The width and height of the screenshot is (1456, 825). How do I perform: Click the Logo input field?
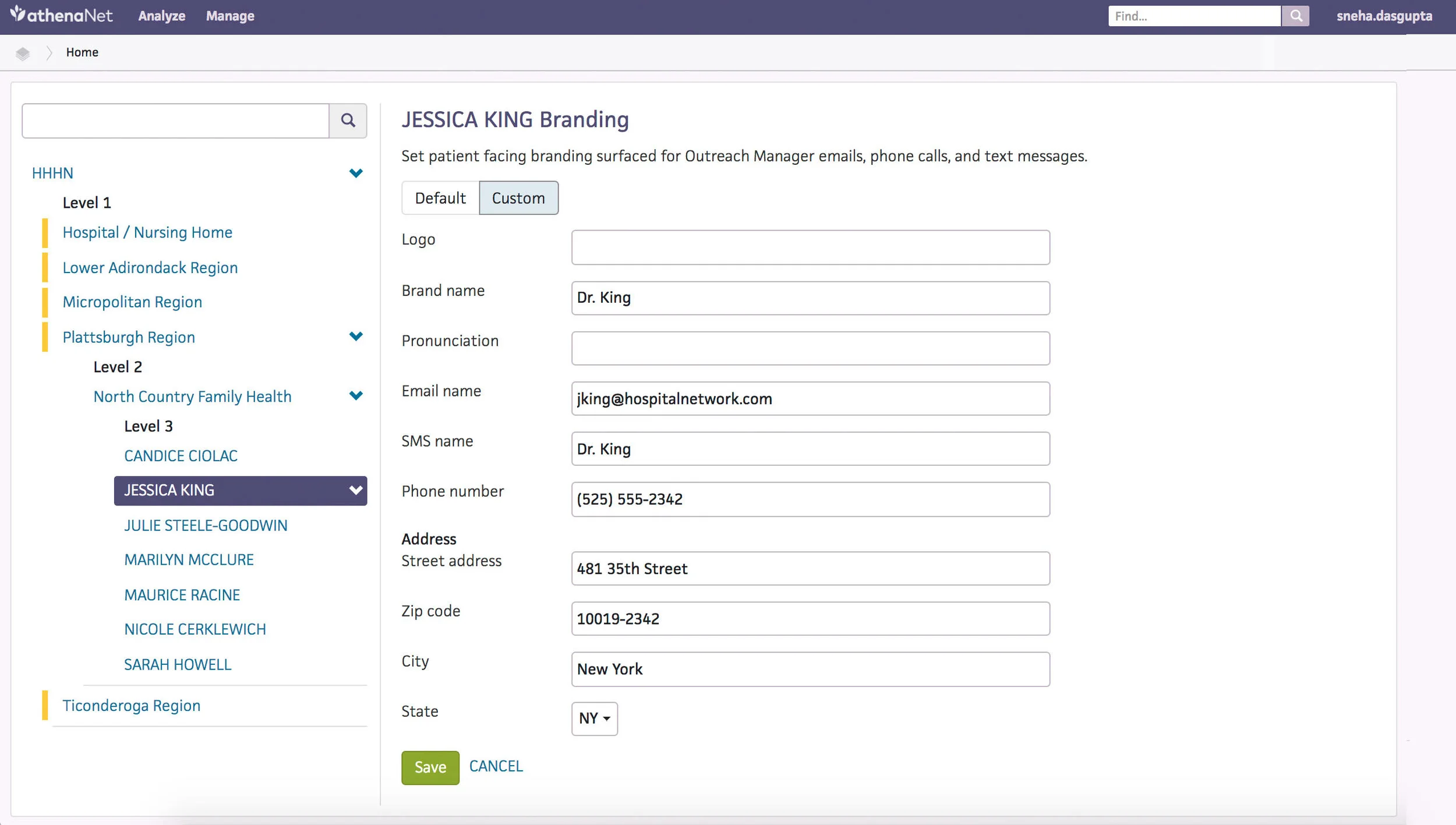tap(810, 247)
